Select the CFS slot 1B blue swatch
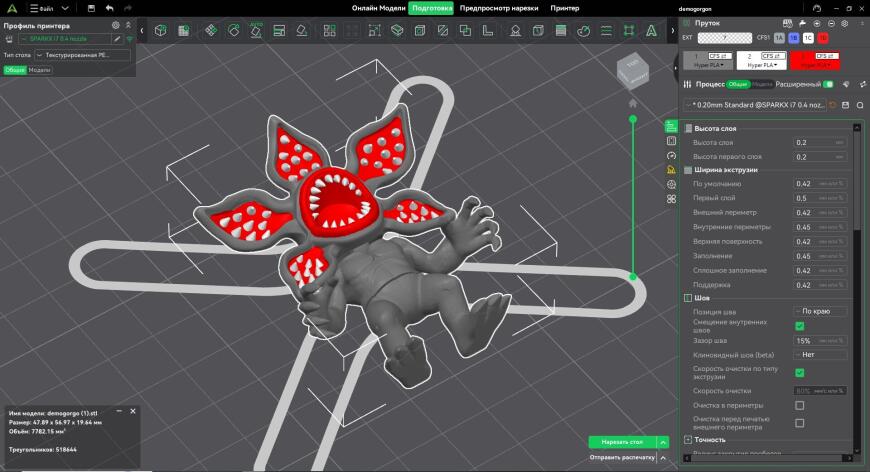Viewport: 870px width, 472px height. 793,38
